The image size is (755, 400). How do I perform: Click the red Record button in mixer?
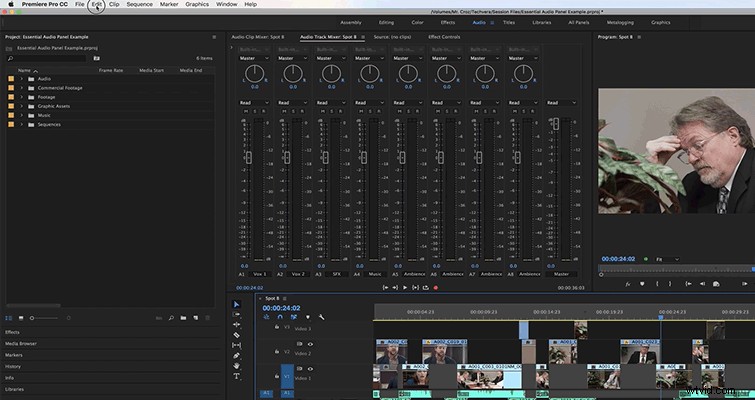pyautogui.click(x=436, y=287)
